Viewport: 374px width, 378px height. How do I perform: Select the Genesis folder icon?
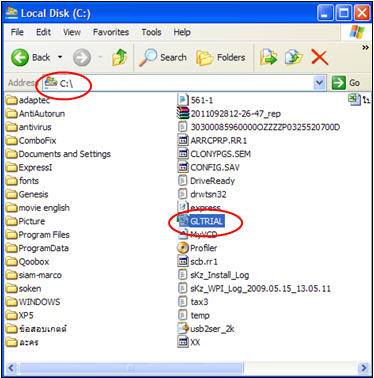pos(12,194)
